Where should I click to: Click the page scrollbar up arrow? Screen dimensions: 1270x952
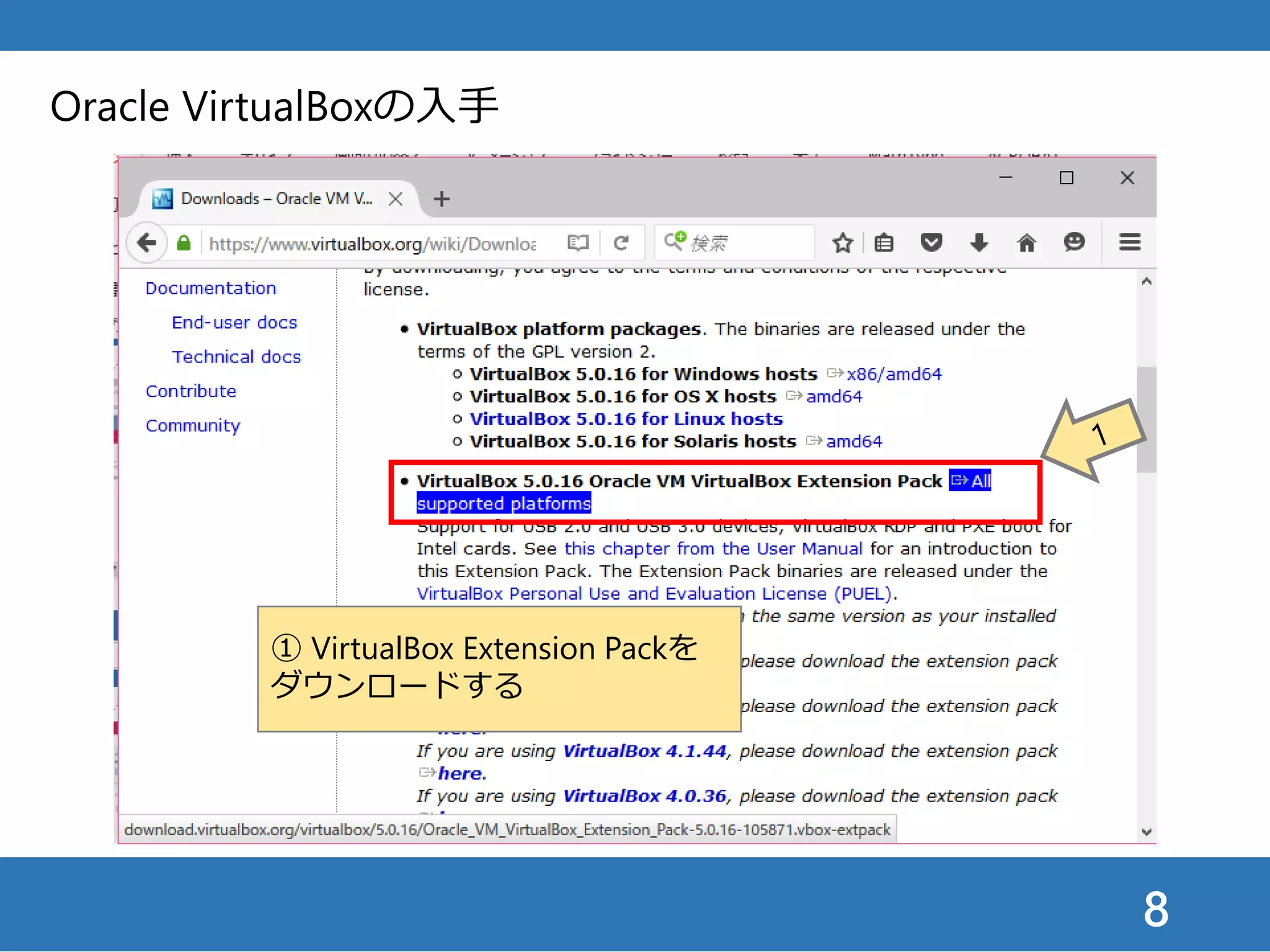(x=1147, y=282)
